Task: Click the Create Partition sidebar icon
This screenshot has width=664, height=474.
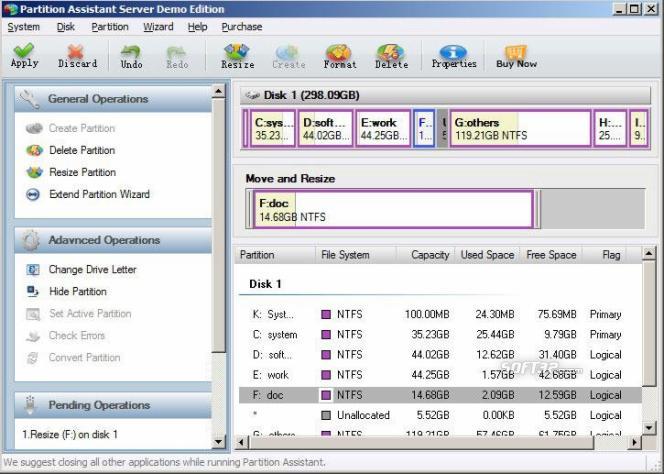Action: click(x=34, y=128)
